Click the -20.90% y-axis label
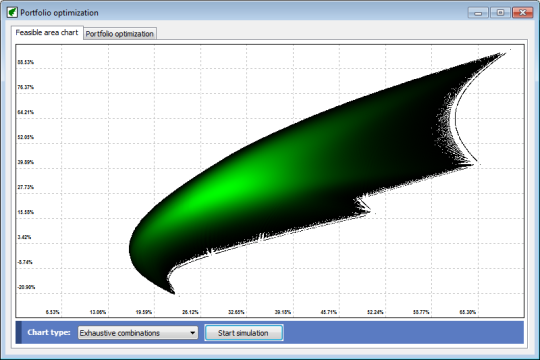540x360 pixels. click(x=26, y=287)
